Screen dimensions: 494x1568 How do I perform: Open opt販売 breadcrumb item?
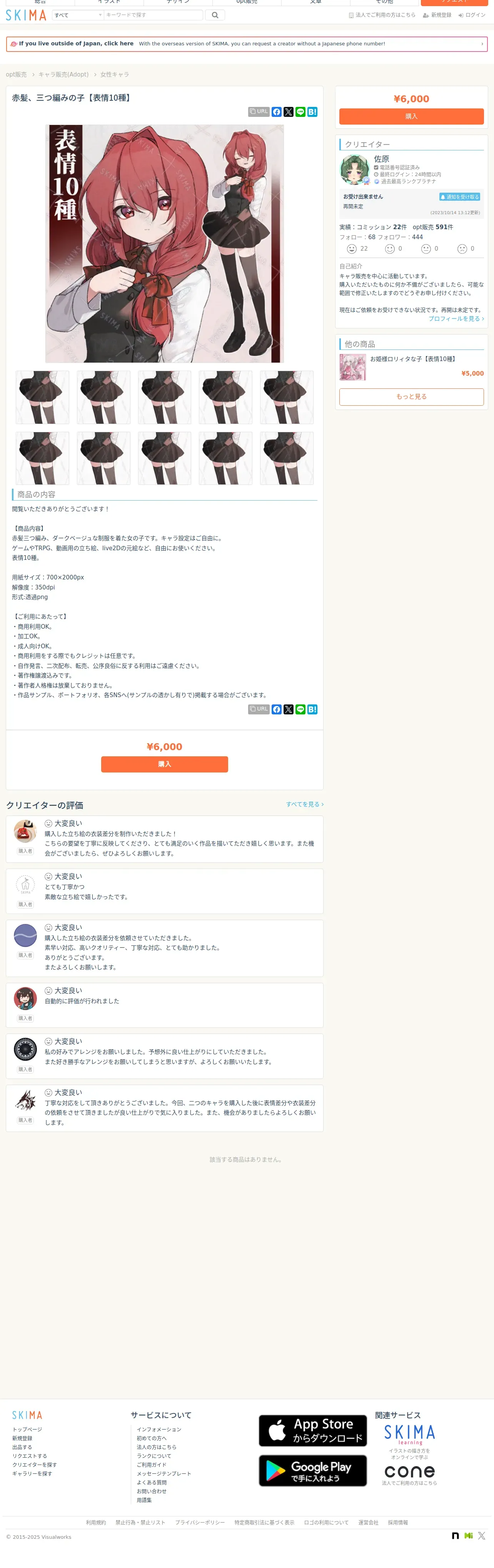(x=17, y=74)
